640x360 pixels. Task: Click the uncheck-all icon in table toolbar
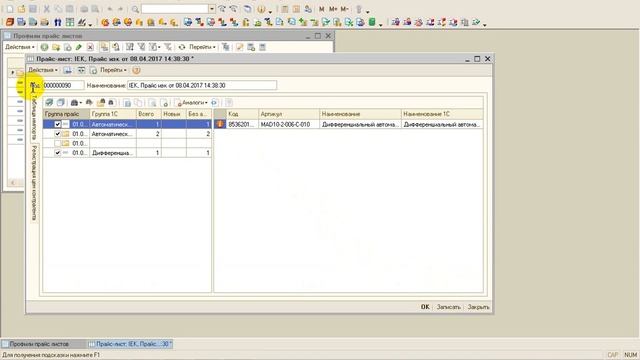pyautogui.click(x=61, y=102)
